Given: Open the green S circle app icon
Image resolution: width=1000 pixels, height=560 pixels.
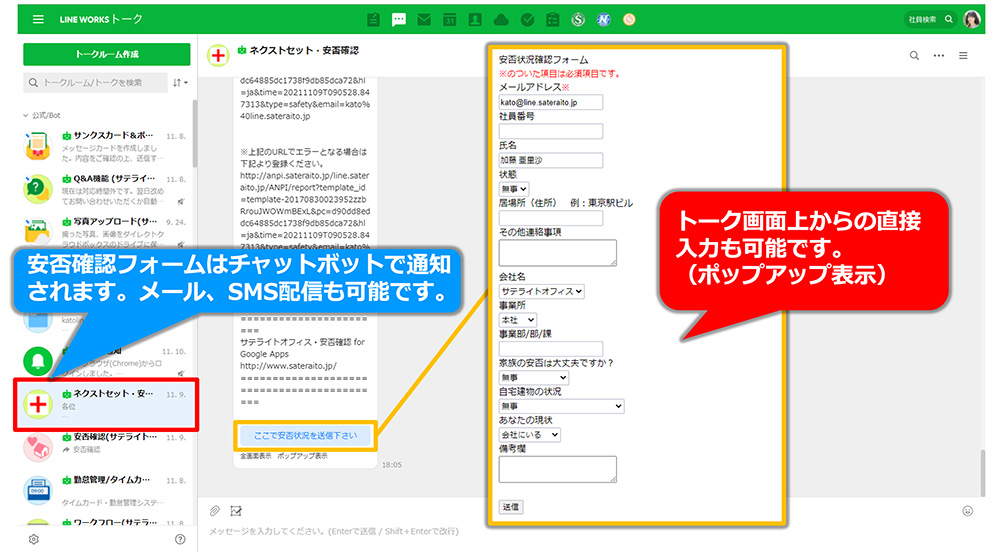Looking at the screenshot, I should (578, 20).
